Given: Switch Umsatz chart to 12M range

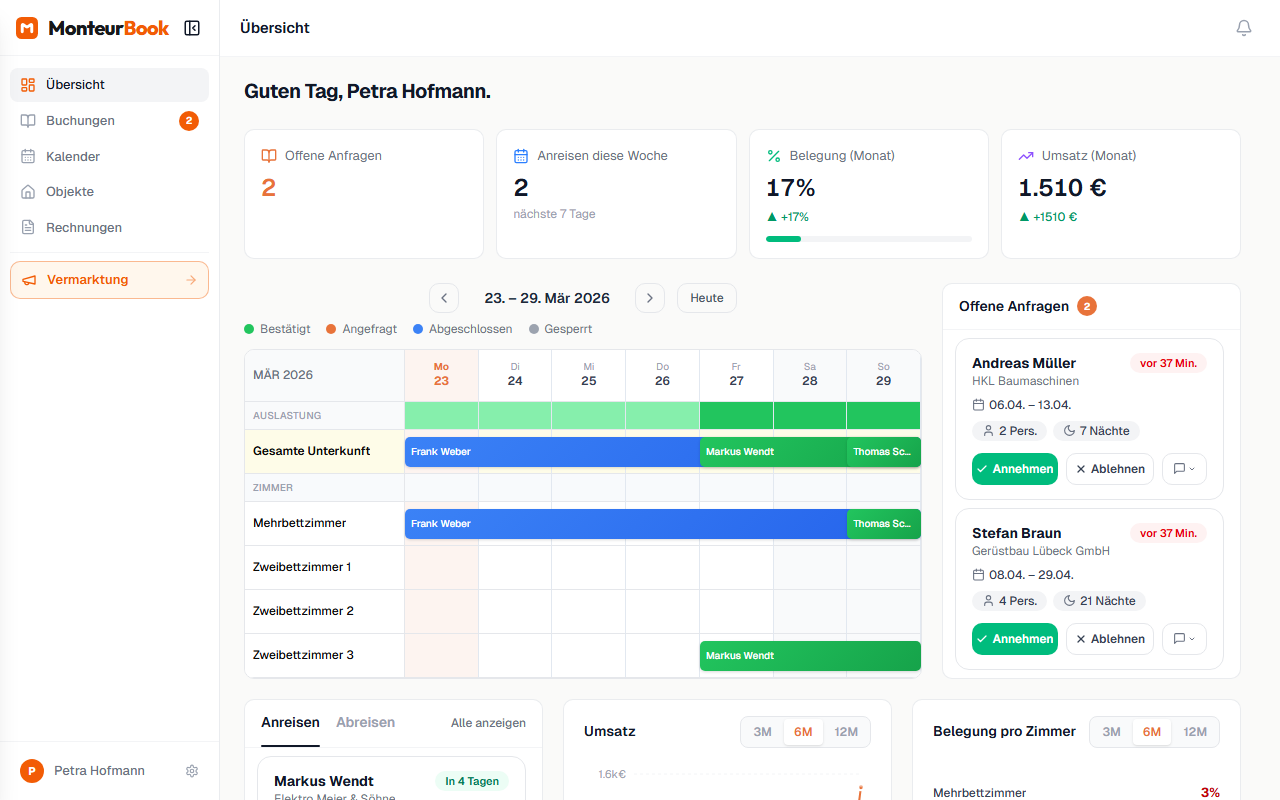Looking at the screenshot, I should 846,732.
